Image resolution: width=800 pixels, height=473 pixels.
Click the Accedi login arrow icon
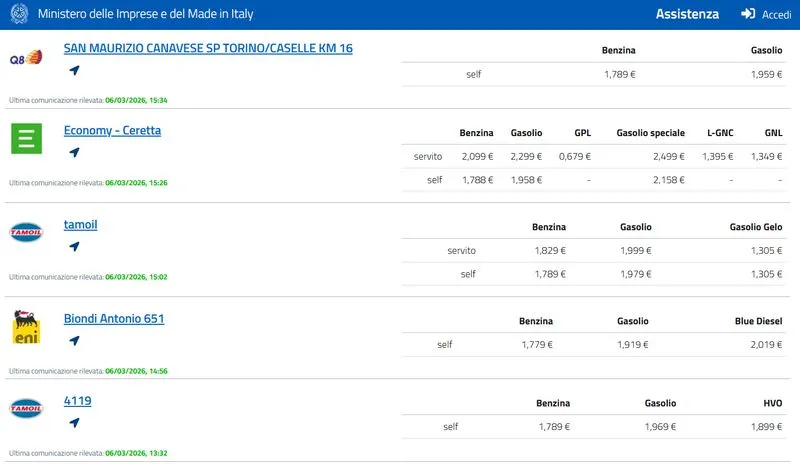[748, 15]
